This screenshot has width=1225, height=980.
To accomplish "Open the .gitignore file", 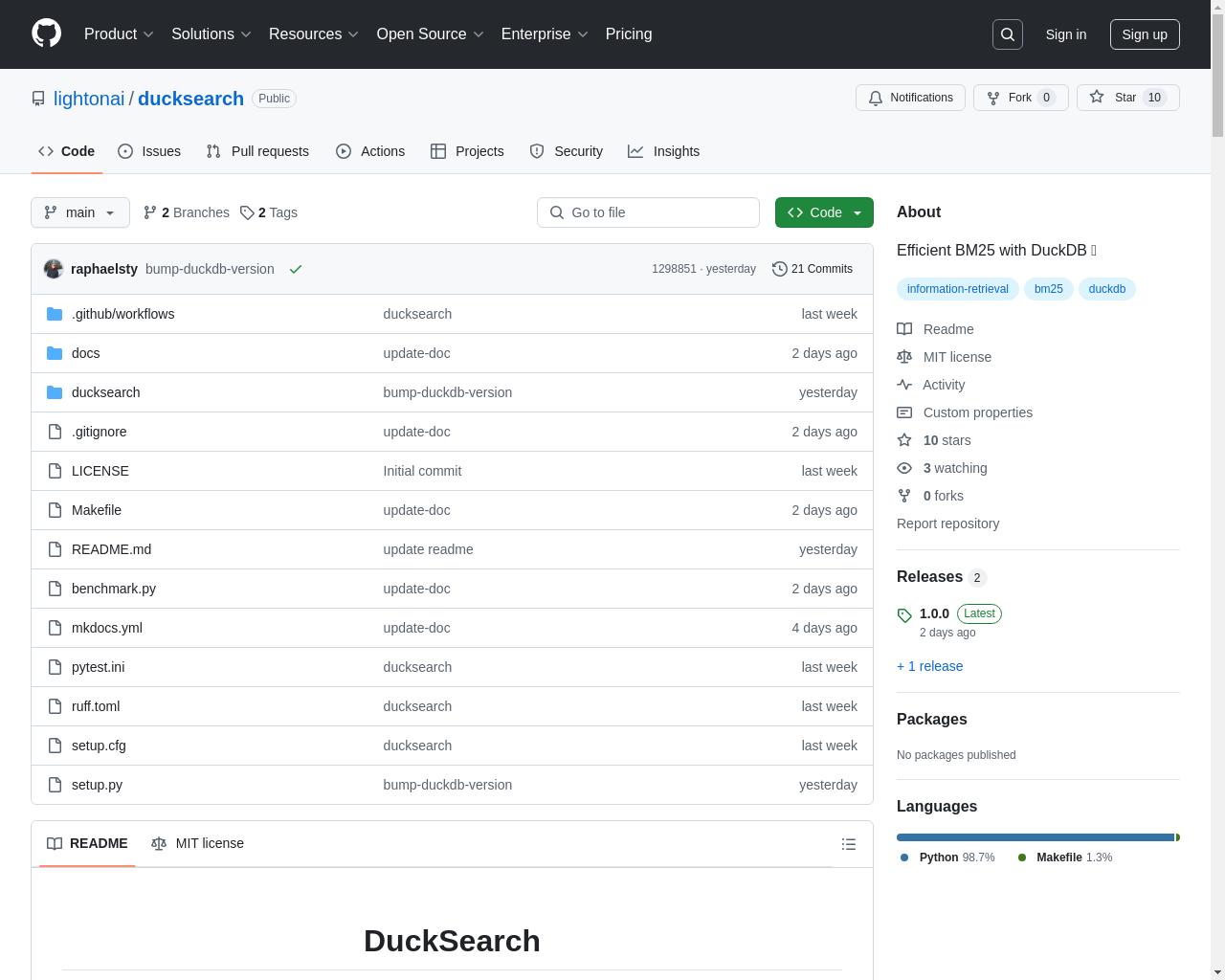I will point(99,432).
